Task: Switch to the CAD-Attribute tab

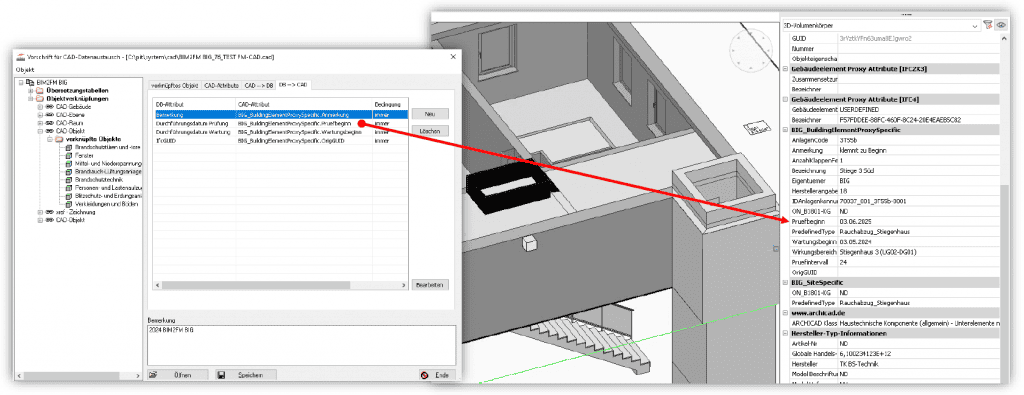Action: click(221, 86)
